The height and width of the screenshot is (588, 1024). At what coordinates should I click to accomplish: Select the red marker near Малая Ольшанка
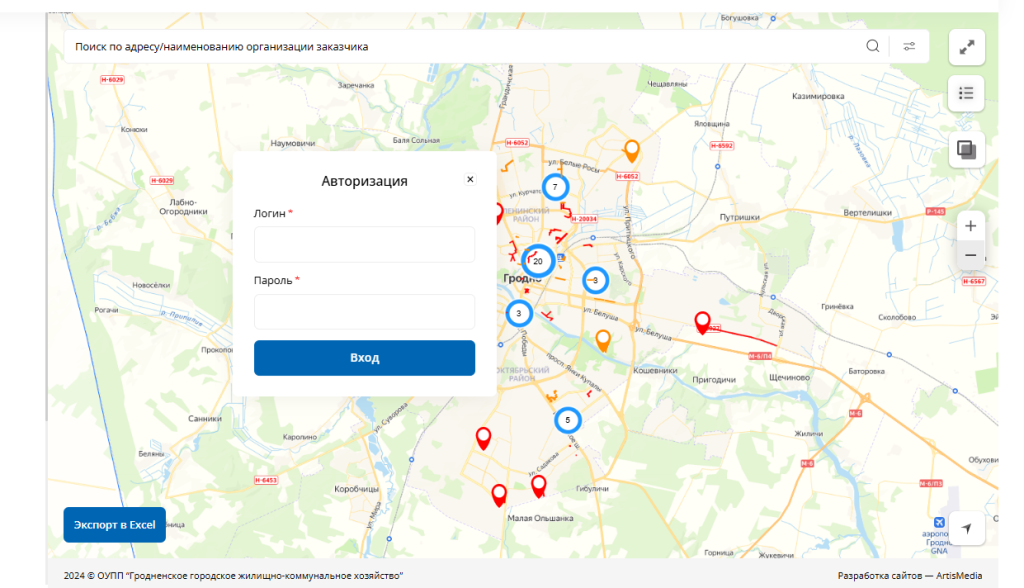tap(537, 485)
